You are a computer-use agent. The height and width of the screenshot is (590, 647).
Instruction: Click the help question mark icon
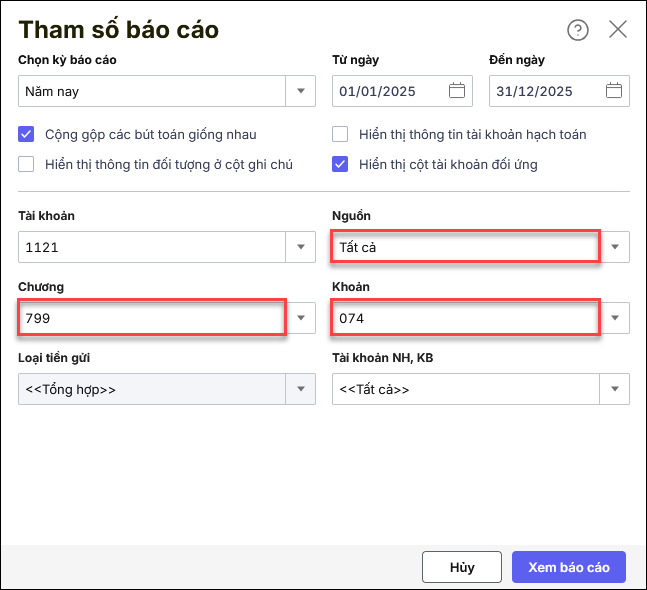coord(578,30)
